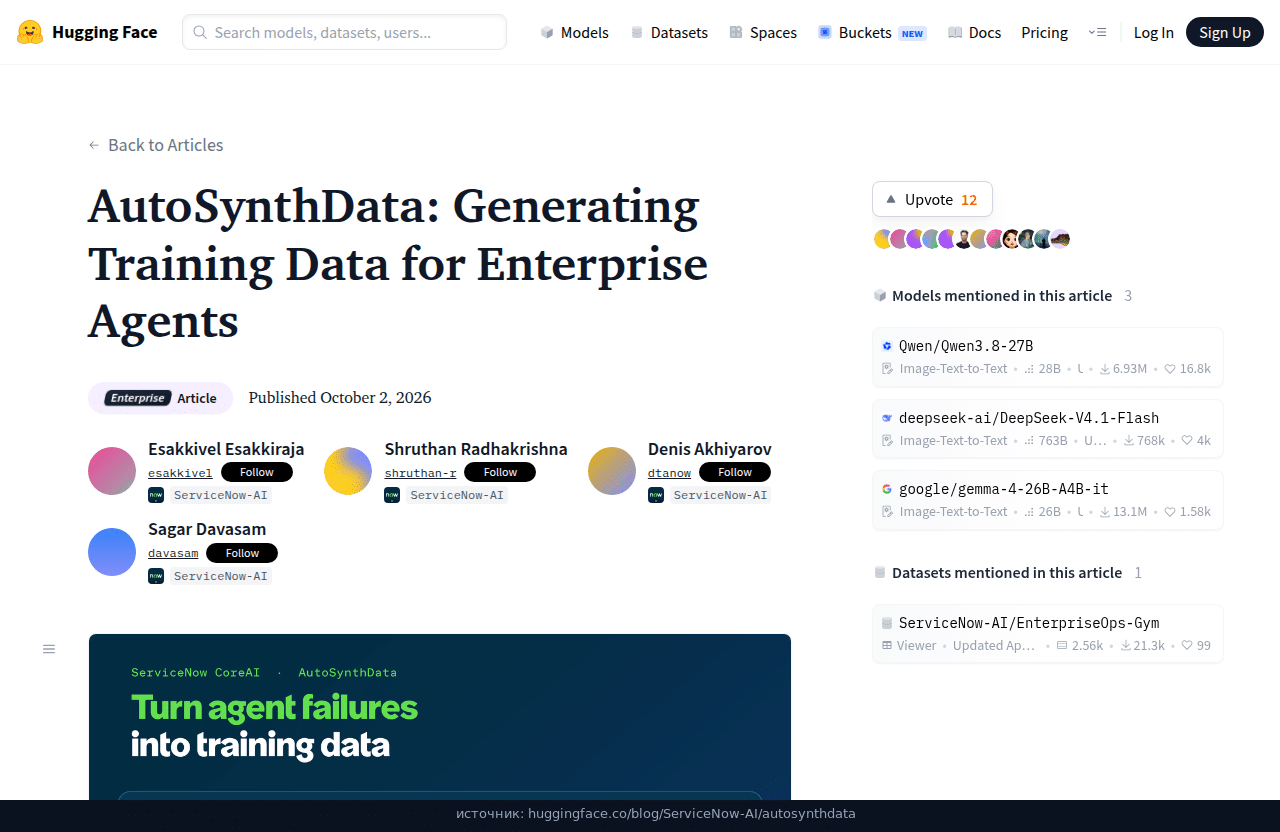This screenshot has height=832, width=1280.
Task: Go to the Pricing page
Action: (1044, 32)
